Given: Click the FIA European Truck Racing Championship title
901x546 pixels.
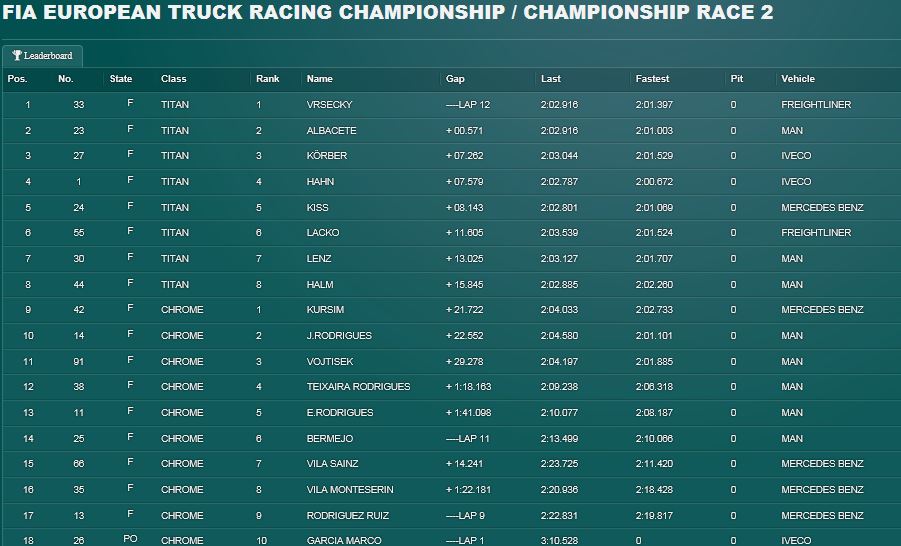Looking at the screenshot, I should click(x=387, y=13).
